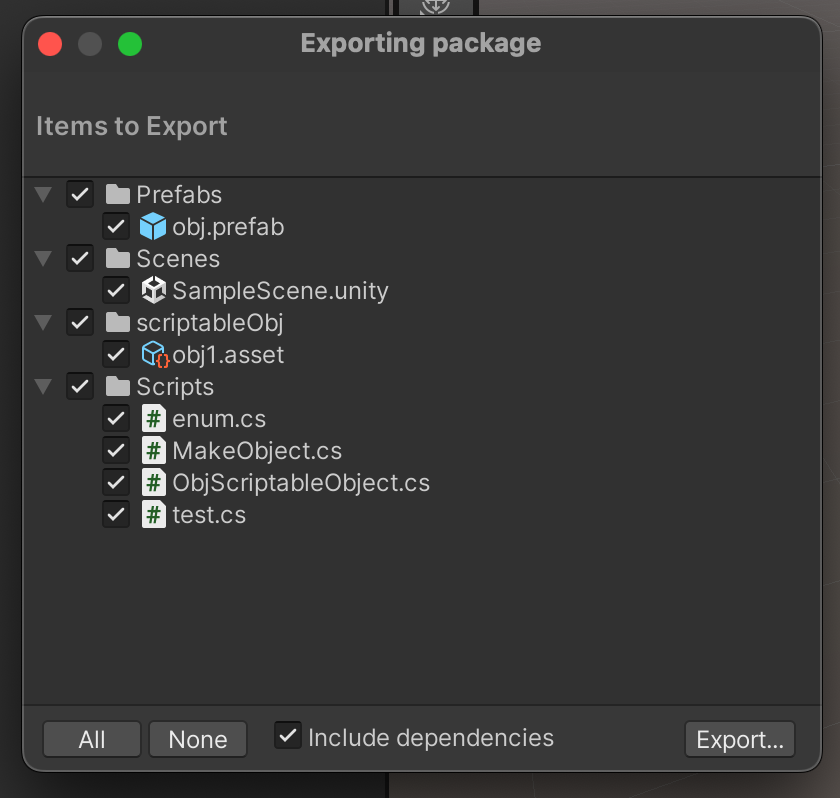Click the Scenes folder icon

pyautogui.click(x=116, y=258)
